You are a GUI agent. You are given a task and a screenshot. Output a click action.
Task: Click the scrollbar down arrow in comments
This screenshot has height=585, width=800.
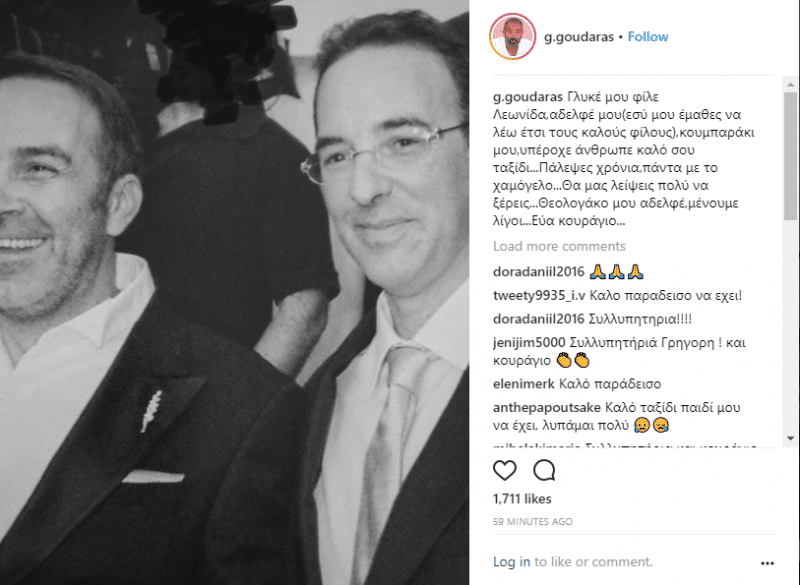point(790,438)
